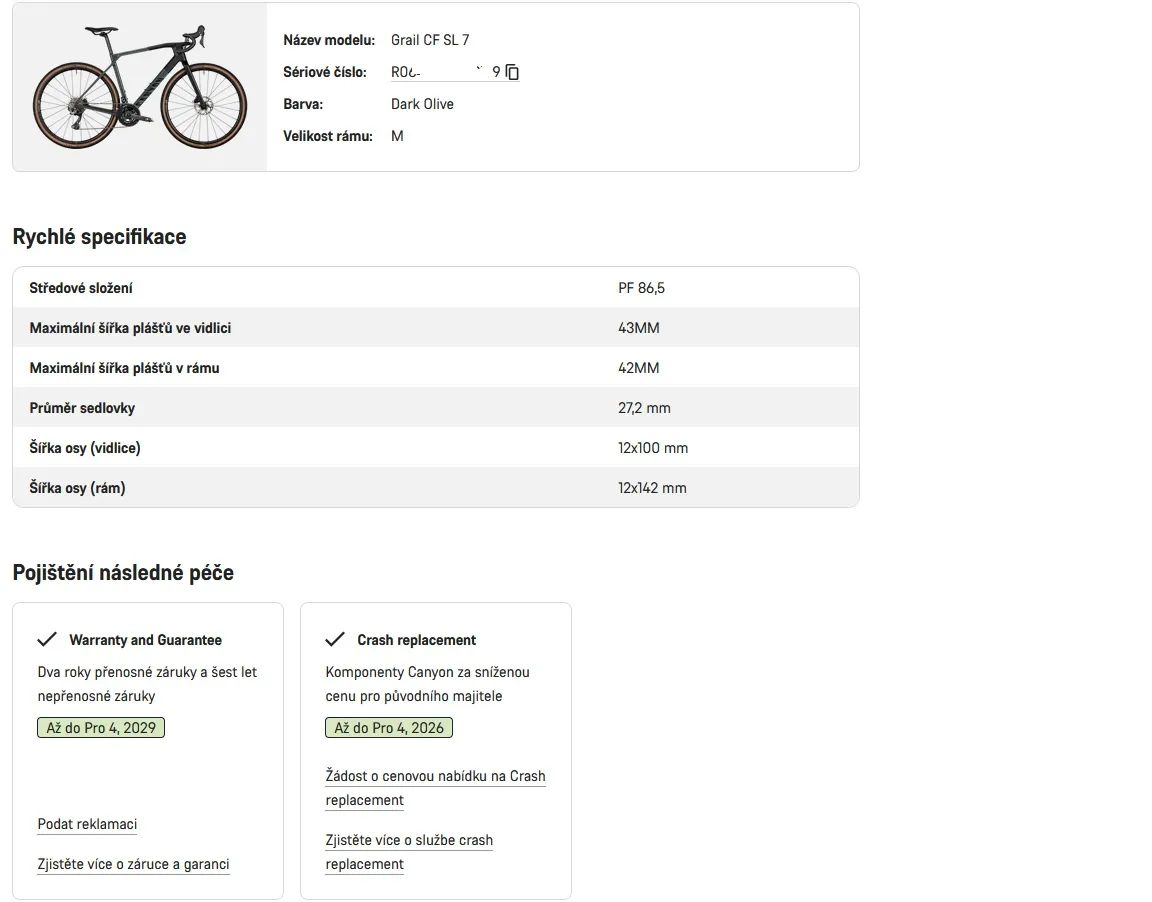The image size is (1152, 902).
Task: Click the 'Velikost rámu:' label
Action: pyautogui.click(x=328, y=136)
